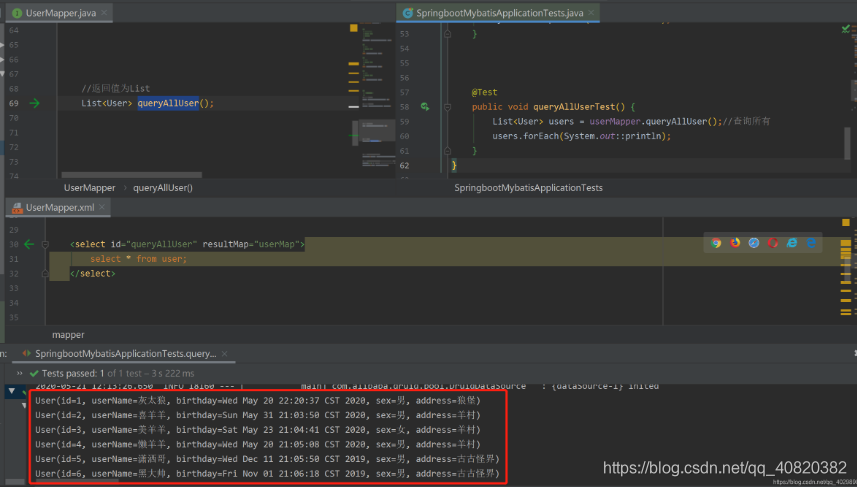Click users.forEach statement on line 60
The height and width of the screenshot is (487, 857).
pos(582,136)
